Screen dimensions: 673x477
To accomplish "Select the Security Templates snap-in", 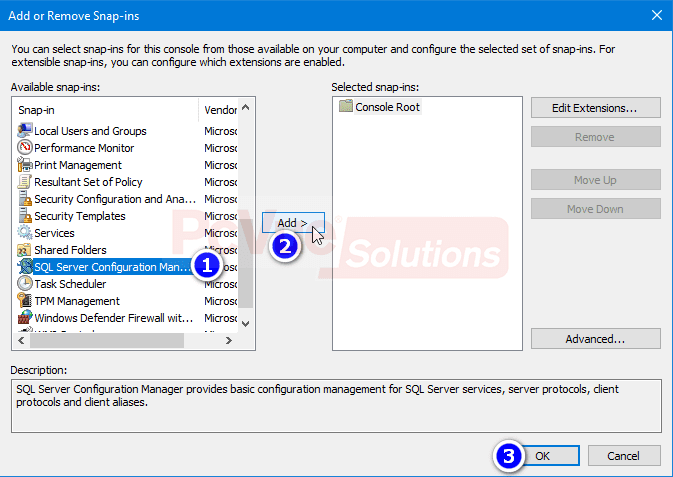I will (x=80, y=216).
